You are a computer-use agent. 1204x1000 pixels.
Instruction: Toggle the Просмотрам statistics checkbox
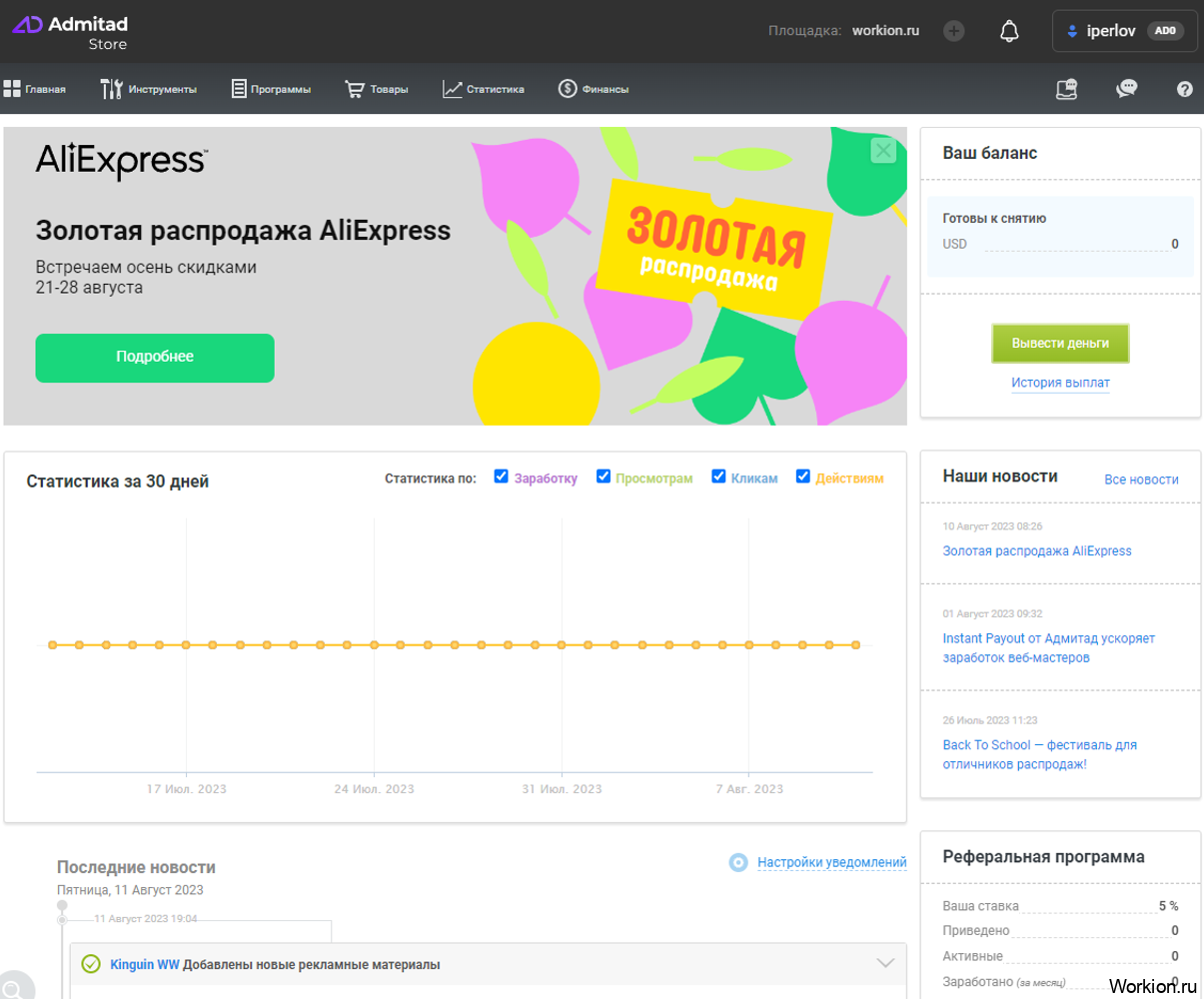click(x=603, y=477)
